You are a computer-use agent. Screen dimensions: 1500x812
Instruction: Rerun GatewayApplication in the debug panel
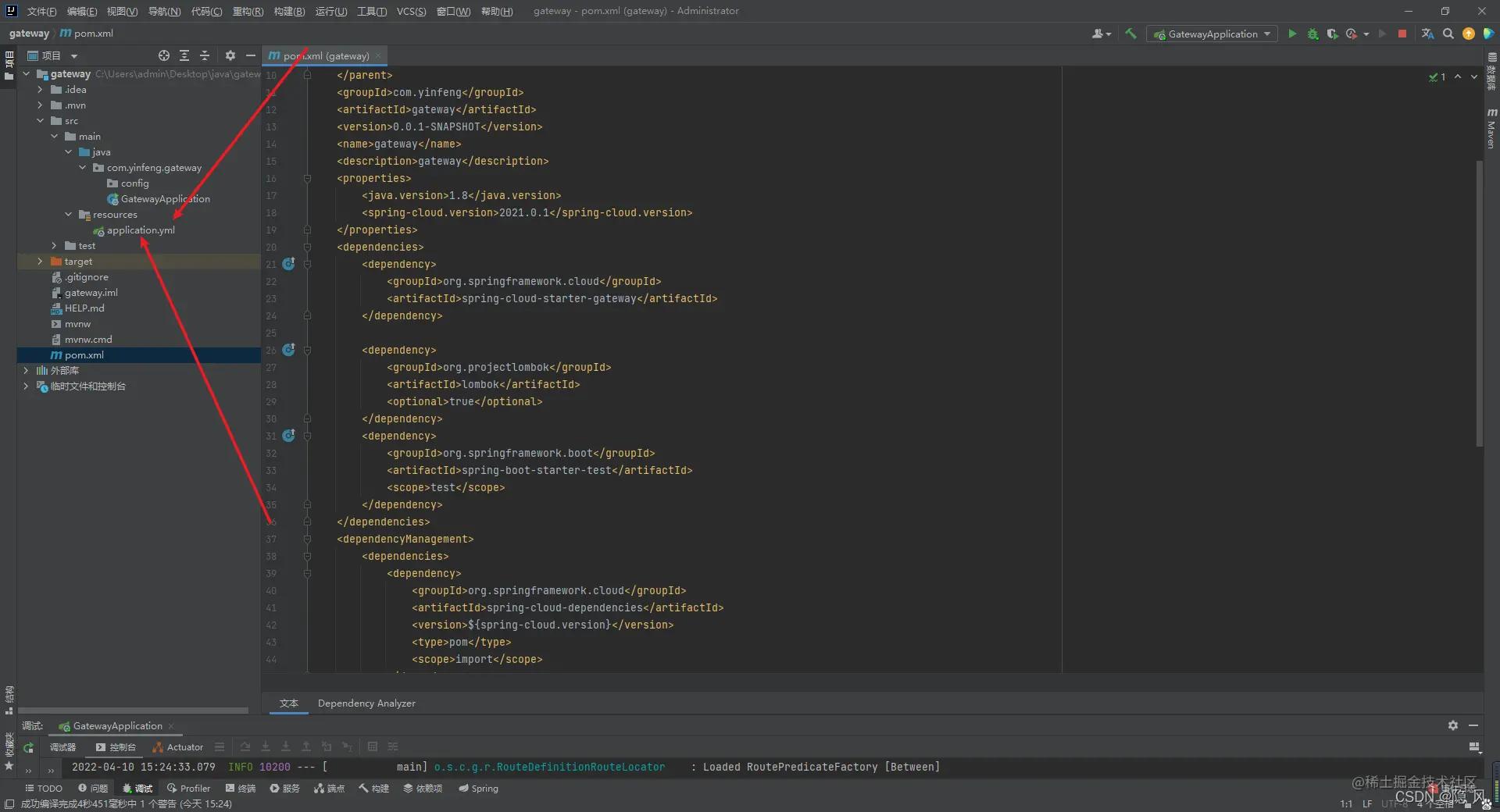coord(28,747)
